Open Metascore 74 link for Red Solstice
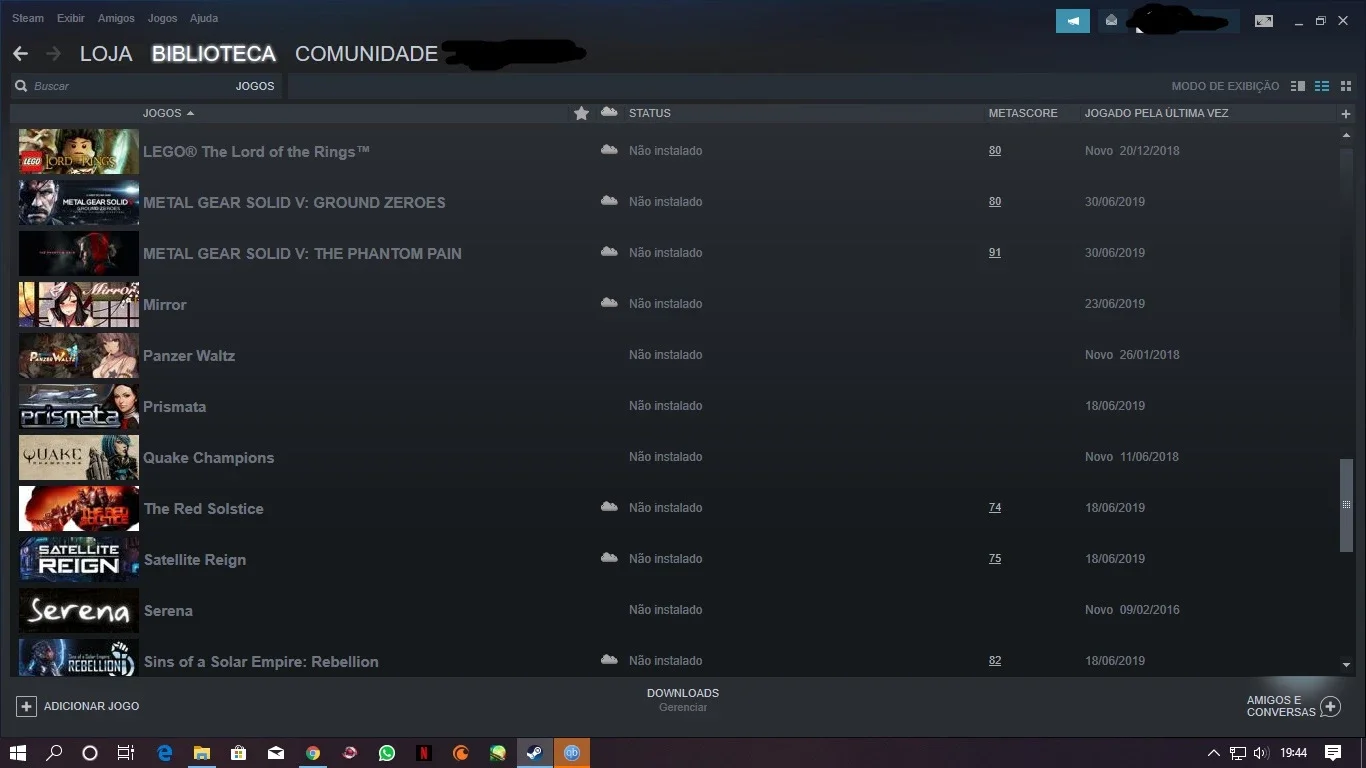1366x768 pixels. pos(995,508)
